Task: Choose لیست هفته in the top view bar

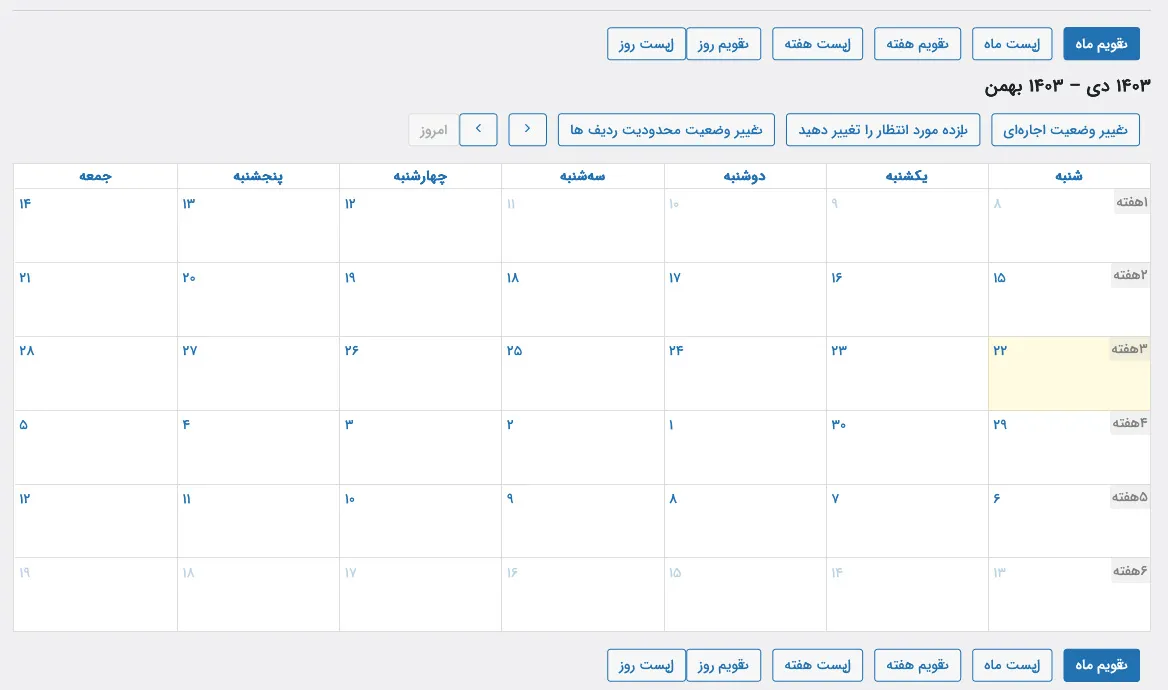Action: coord(817,44)
